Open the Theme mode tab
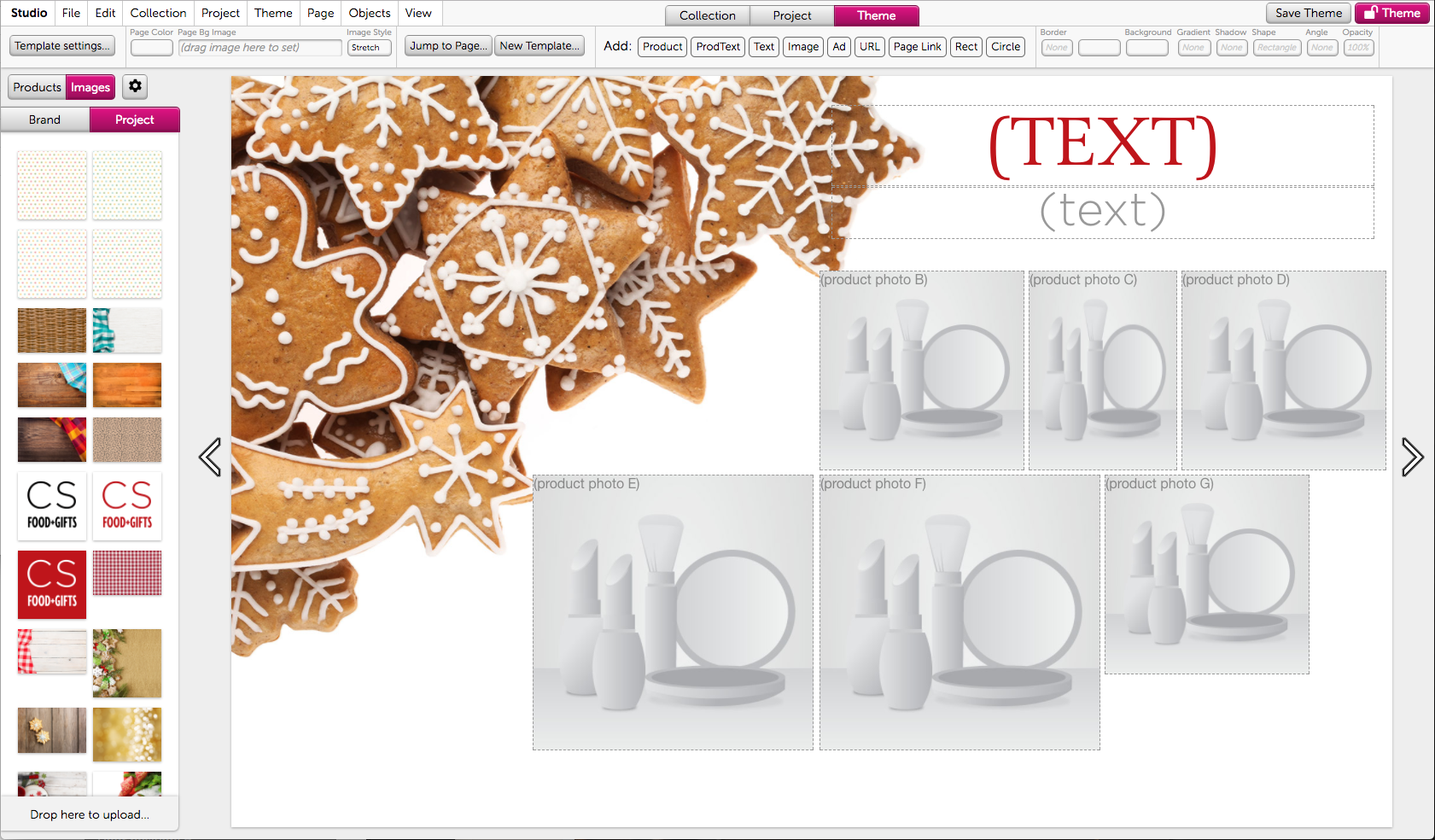The image size is (1435, 840). [x=877, y=15]
